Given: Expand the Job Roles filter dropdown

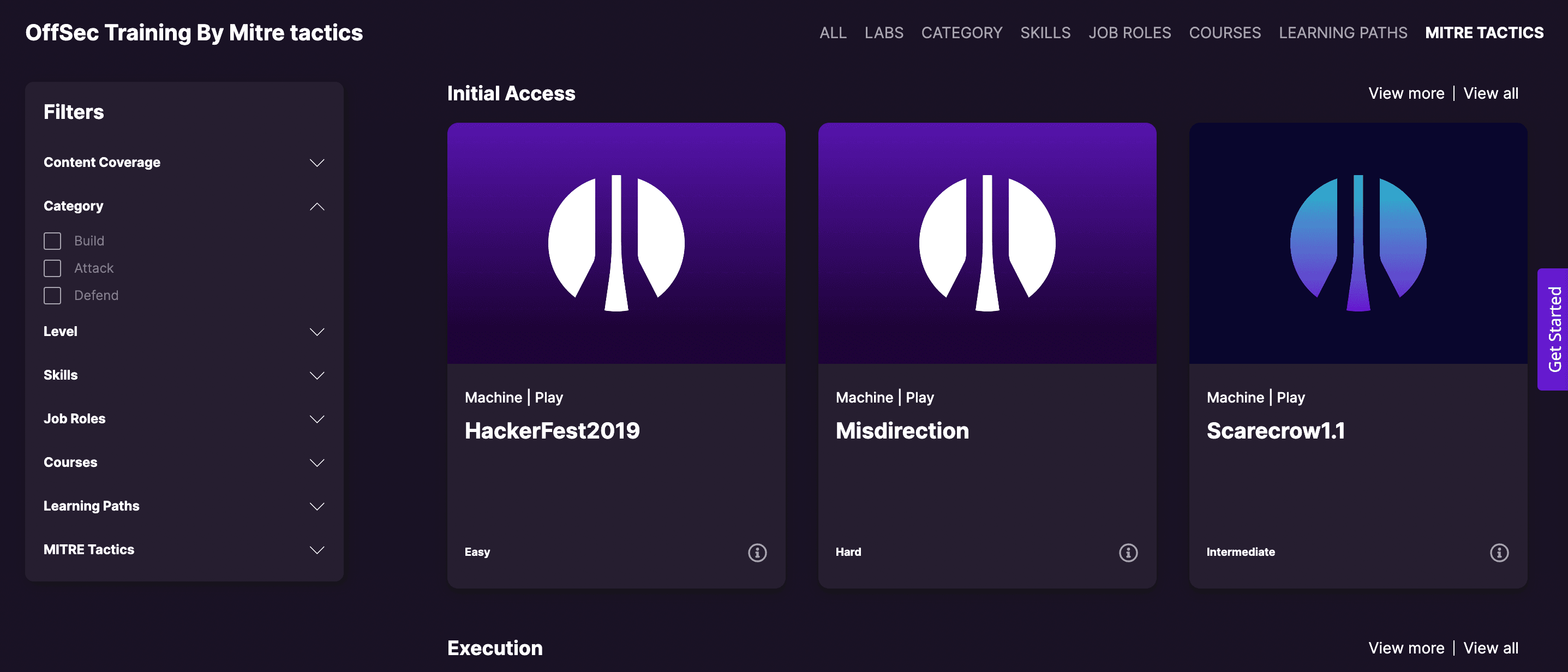Looking at the screenshot, I should coord(316,419).
